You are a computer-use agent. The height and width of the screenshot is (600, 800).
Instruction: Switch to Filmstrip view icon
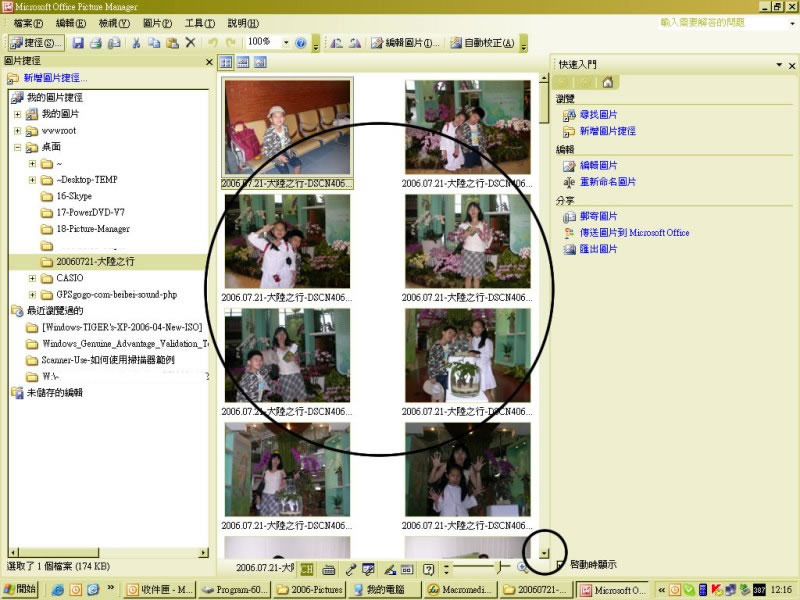pyautogui.click(x=243, y=63)
